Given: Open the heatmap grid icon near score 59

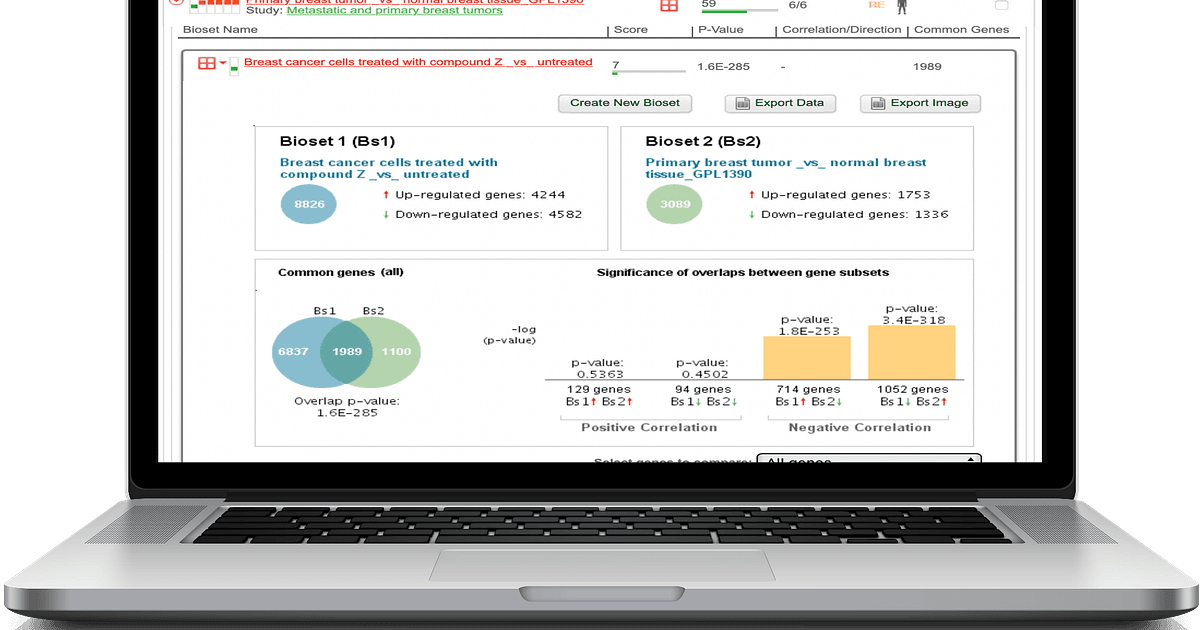Looking at the screenshot, I should click(x=669, y=6).
